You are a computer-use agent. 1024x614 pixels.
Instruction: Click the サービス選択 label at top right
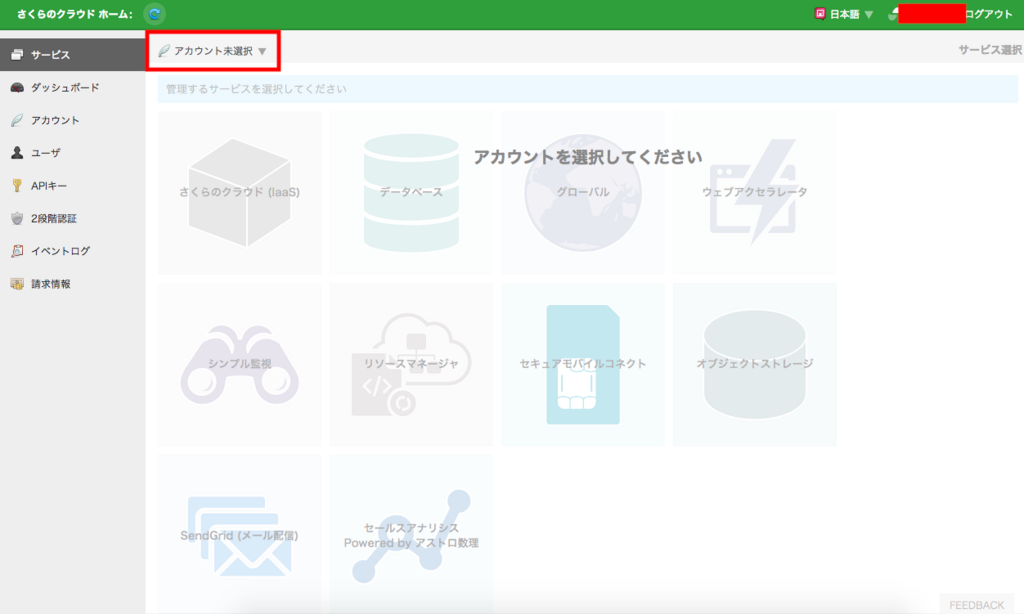990,50
